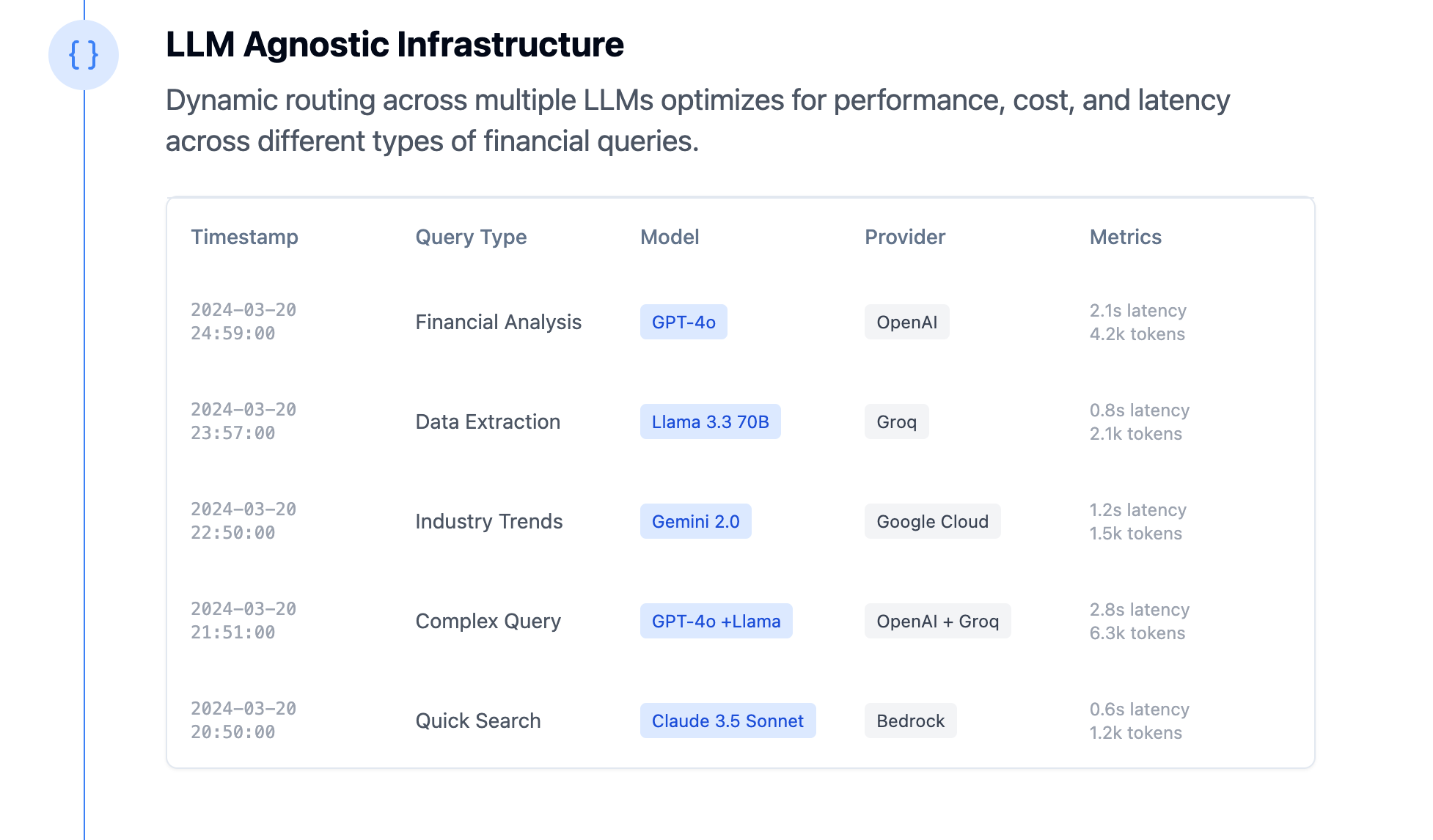Sort by the Timestamp column header
Viewport: 1433px width, 840px height.
coord(244,237)
